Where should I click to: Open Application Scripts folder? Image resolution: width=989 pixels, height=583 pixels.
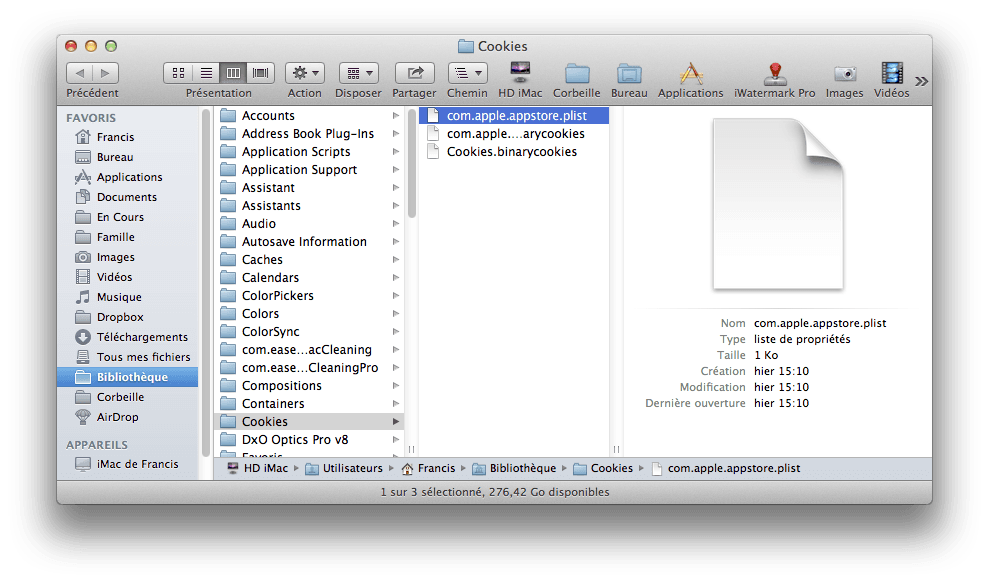(310, 151)
